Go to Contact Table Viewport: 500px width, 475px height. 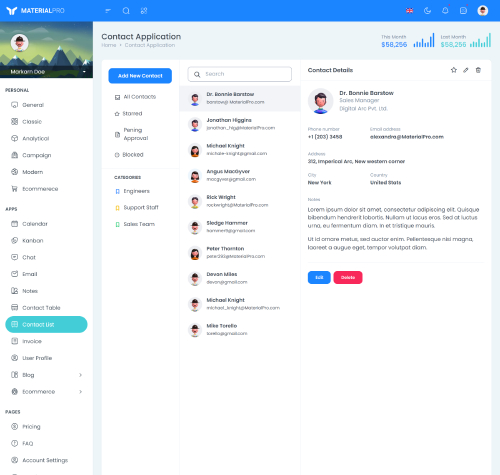pos(46,308)
